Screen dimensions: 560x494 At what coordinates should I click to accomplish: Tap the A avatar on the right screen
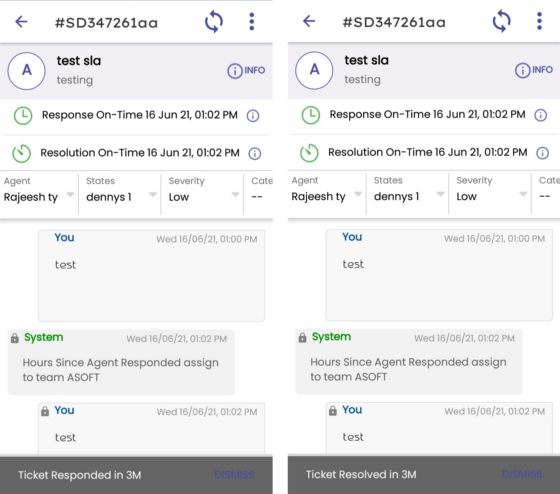point(314,70)
